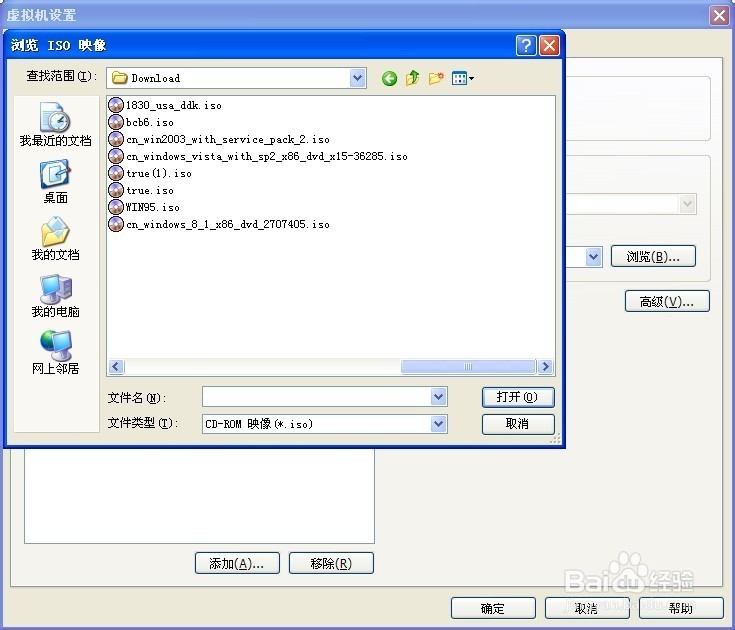
Task: Open the view menu icon
Action: point(463,78)
